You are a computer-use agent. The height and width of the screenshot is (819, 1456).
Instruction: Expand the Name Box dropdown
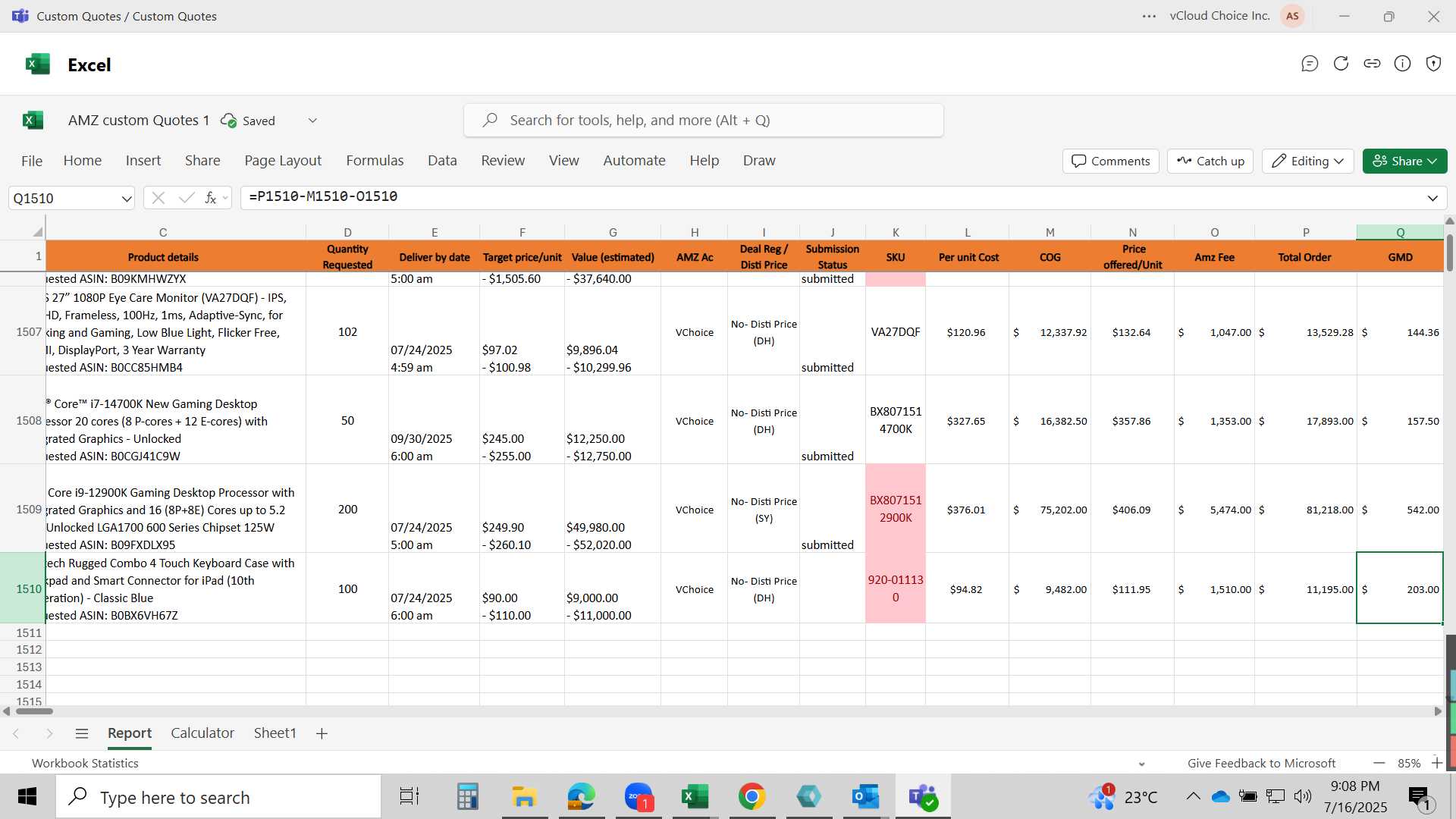tap(126, 199)
